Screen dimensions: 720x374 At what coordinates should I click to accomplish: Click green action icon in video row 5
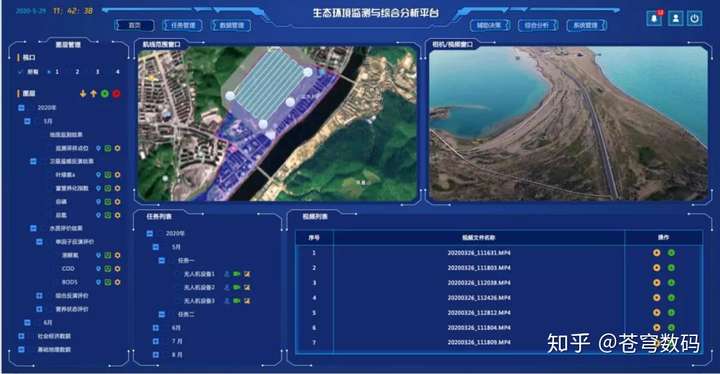(x=671, y=312)
